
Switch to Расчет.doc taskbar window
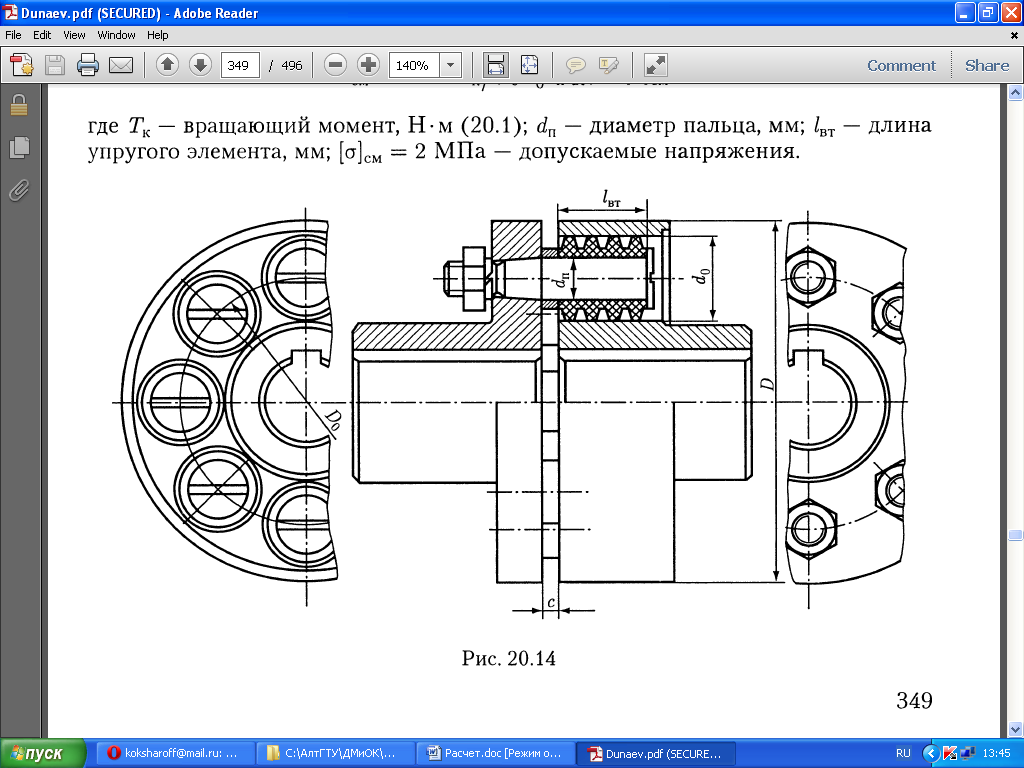pos(496,753)
